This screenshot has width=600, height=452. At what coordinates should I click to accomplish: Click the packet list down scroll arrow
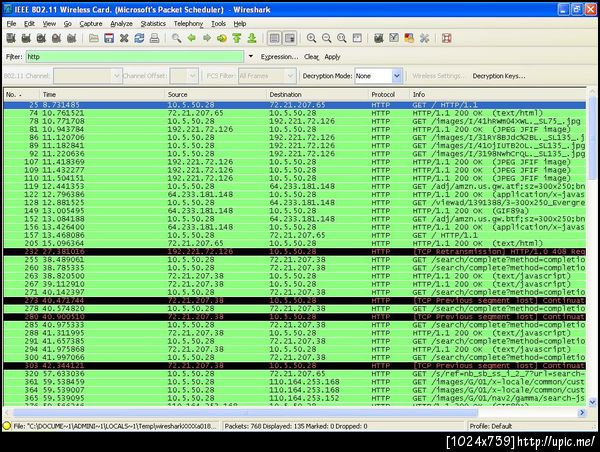tap(592, 402)
